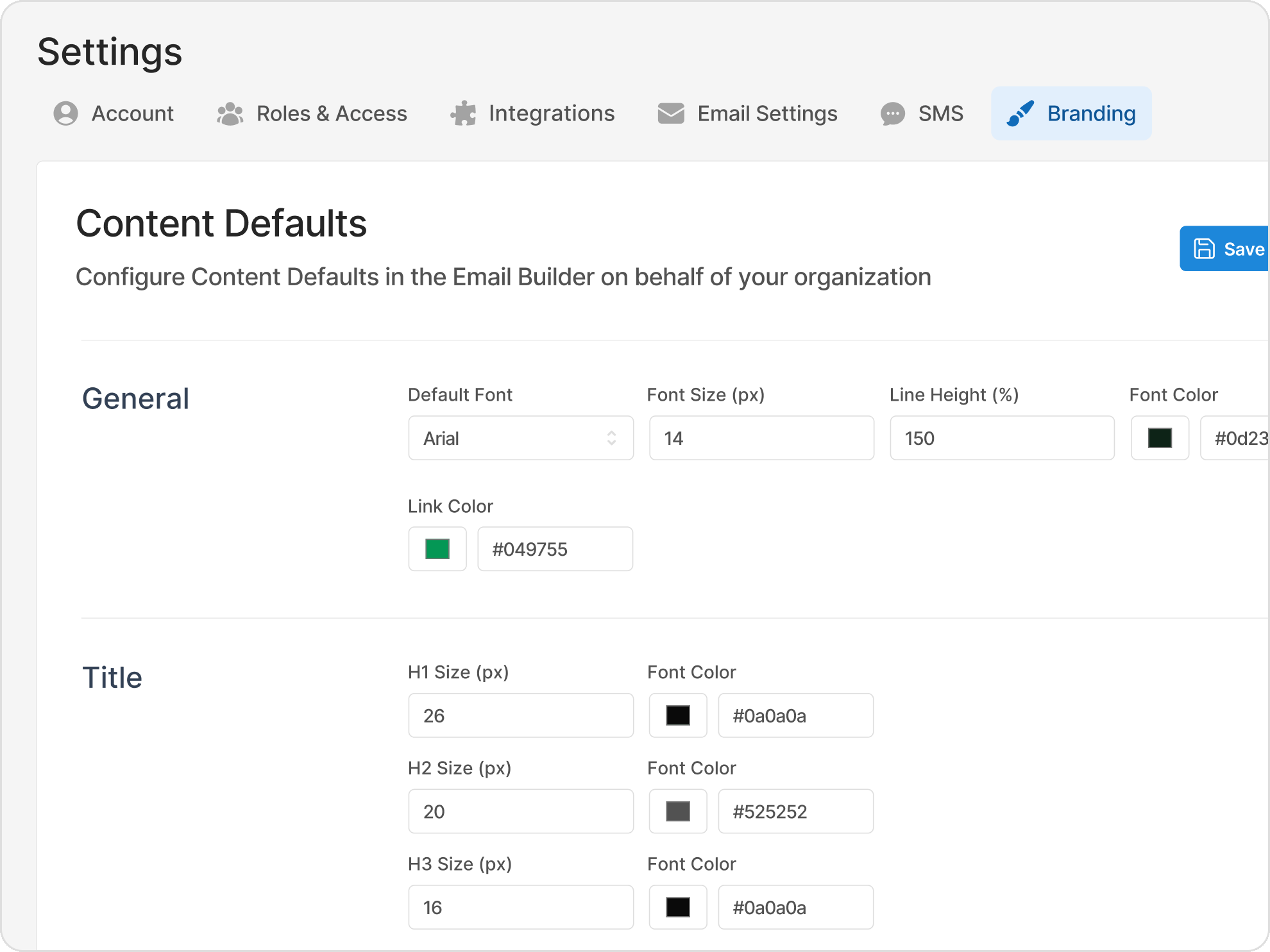Click the Branding paintbrush icon

pyautogui.click(x=1021, y=113)
